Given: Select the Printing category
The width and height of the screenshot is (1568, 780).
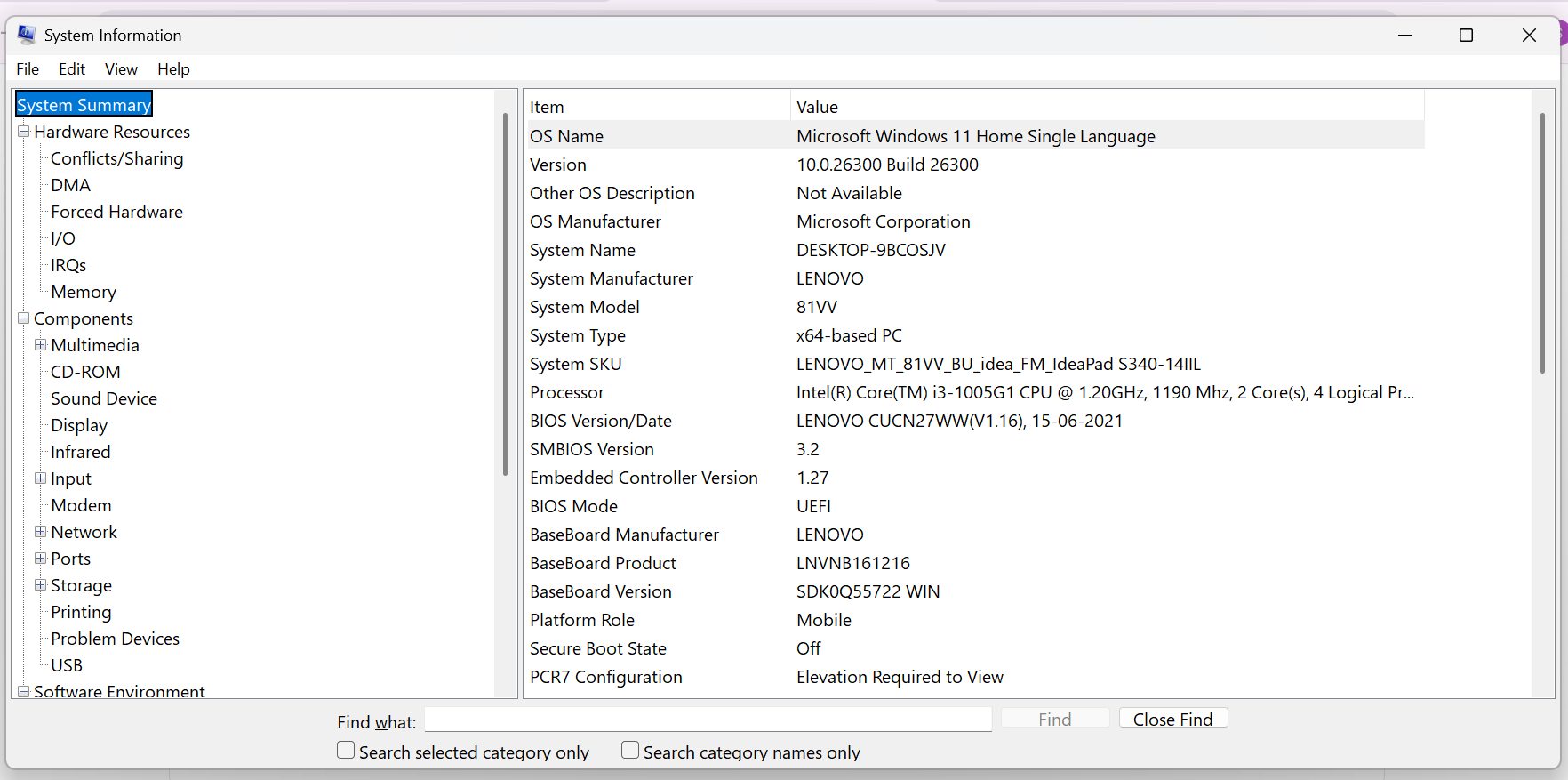Looking at the screenshot, I should pos(81,612).
